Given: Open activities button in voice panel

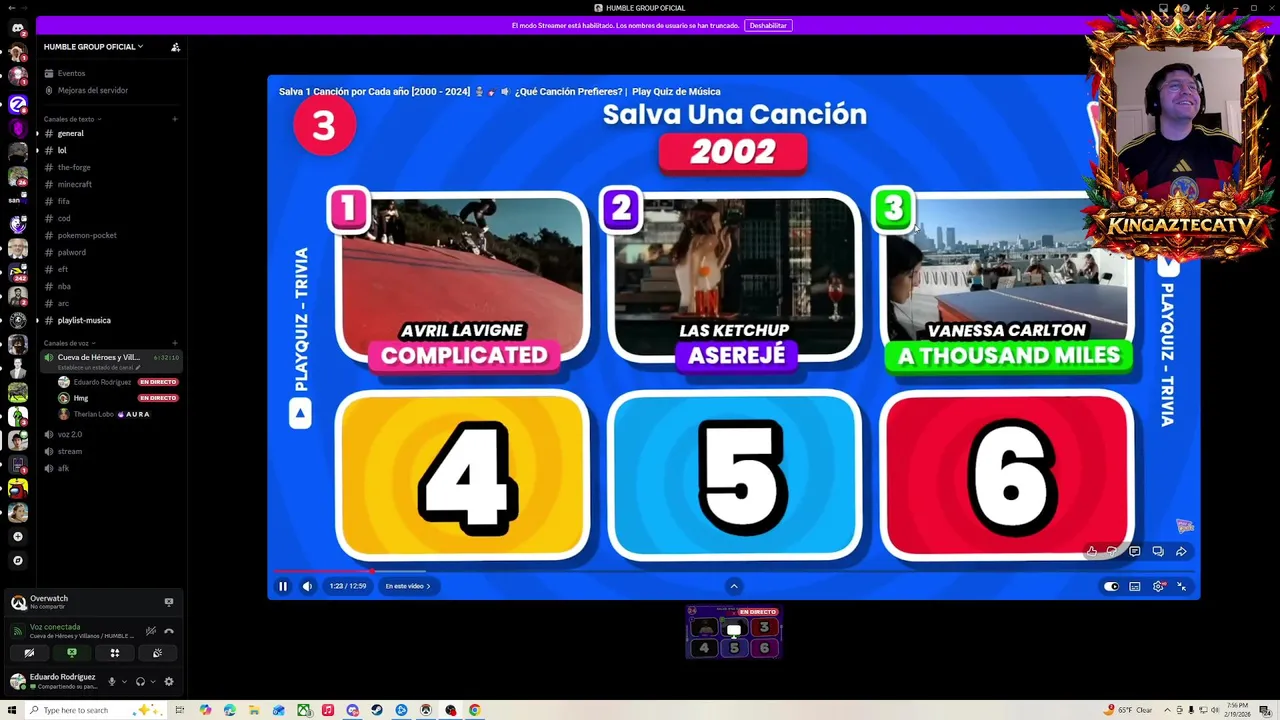Looking at the screenshot, I should 115,653.
